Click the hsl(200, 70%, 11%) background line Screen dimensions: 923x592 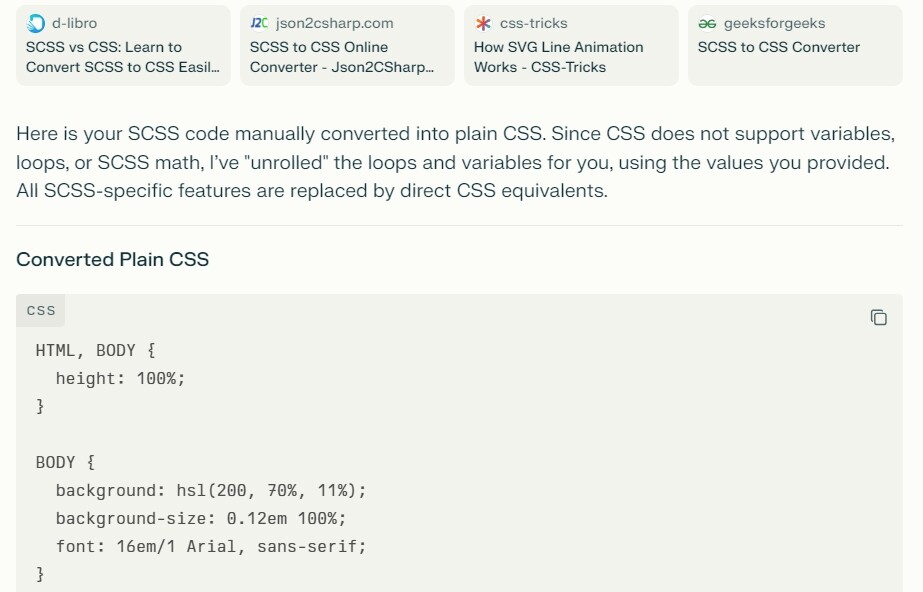(211, 490)
